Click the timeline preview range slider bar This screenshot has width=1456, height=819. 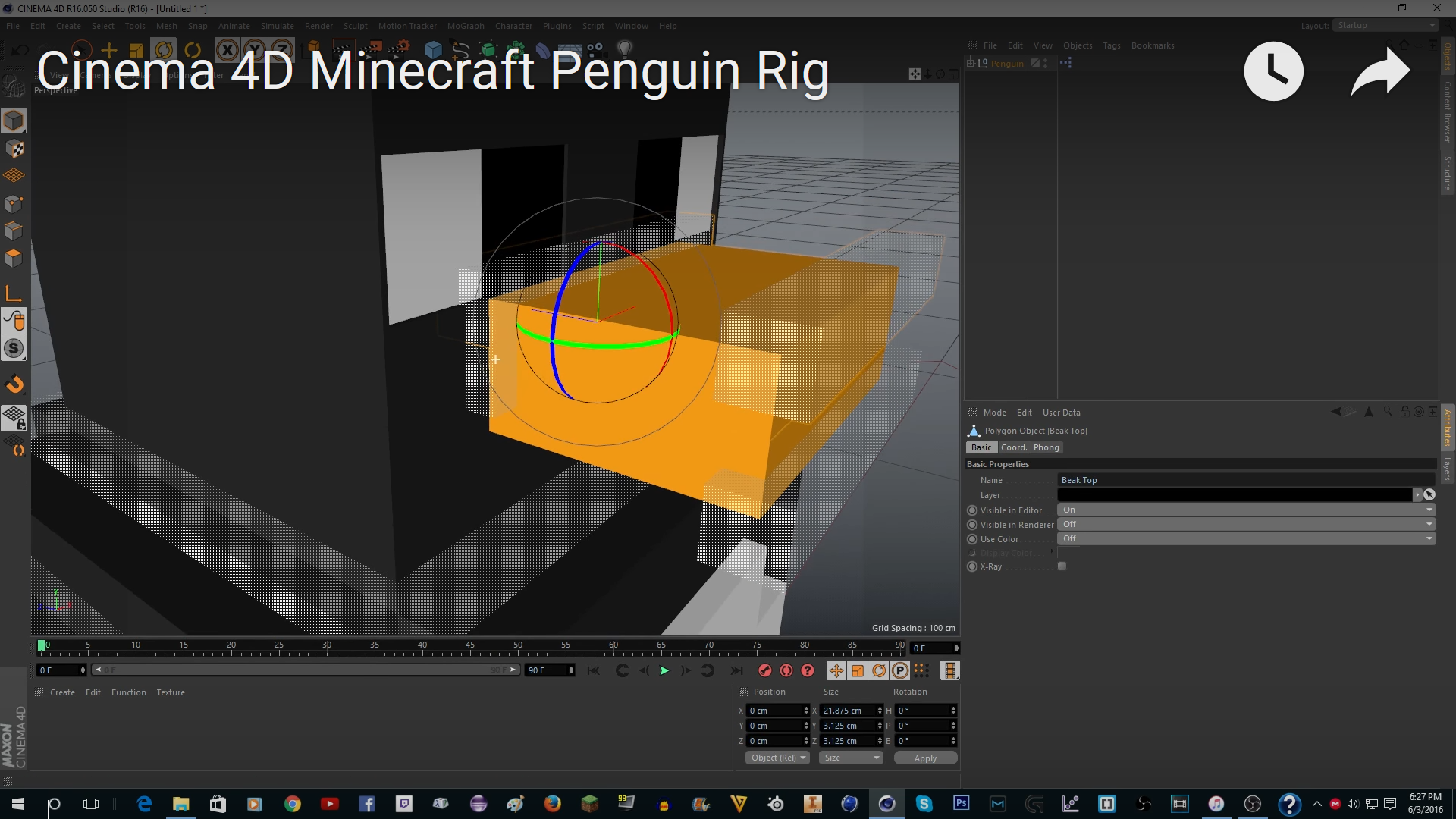[305, 670]
